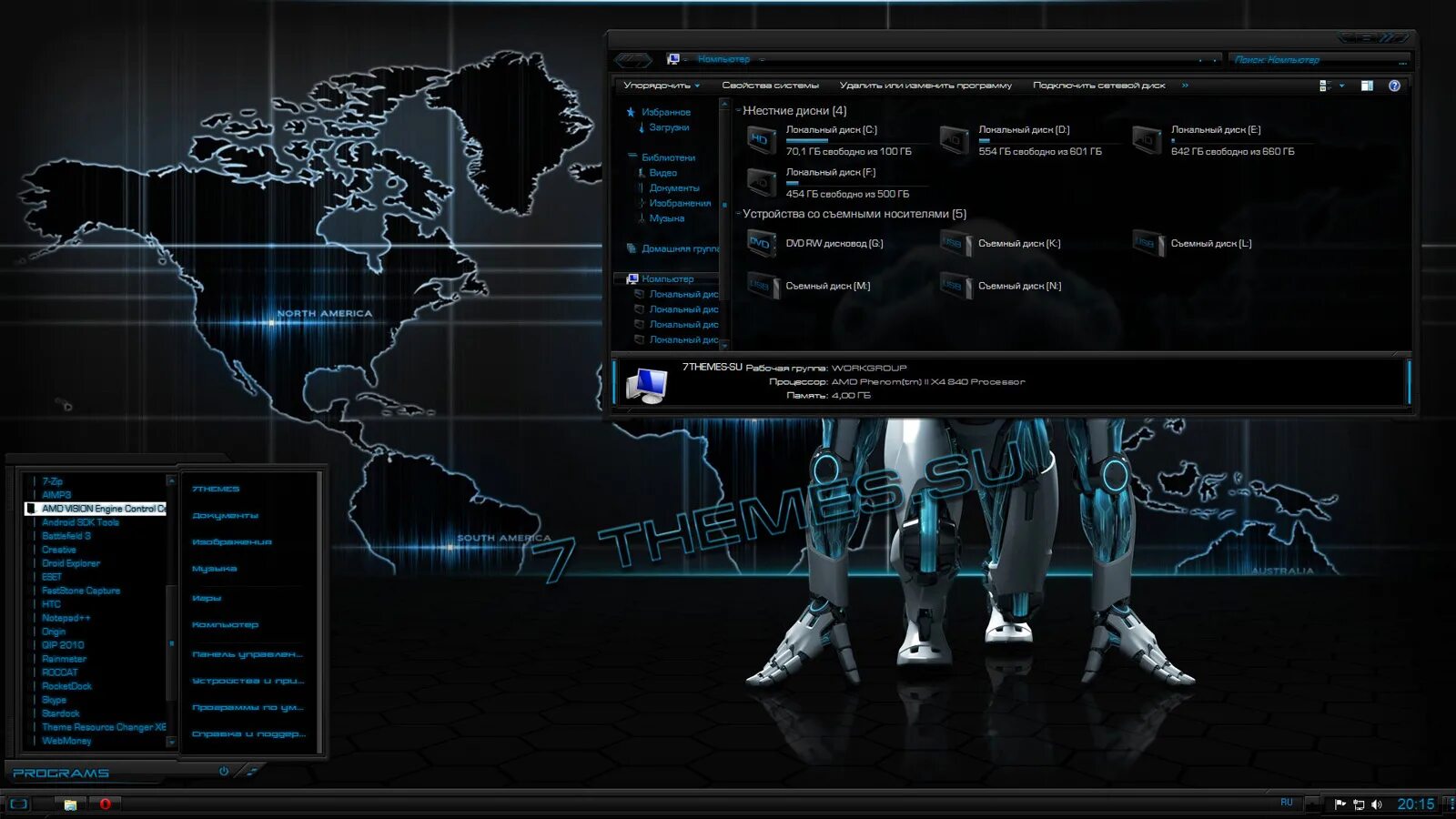Open Панель управления in start menu
1456x819 pixels.
pos(247,653)
